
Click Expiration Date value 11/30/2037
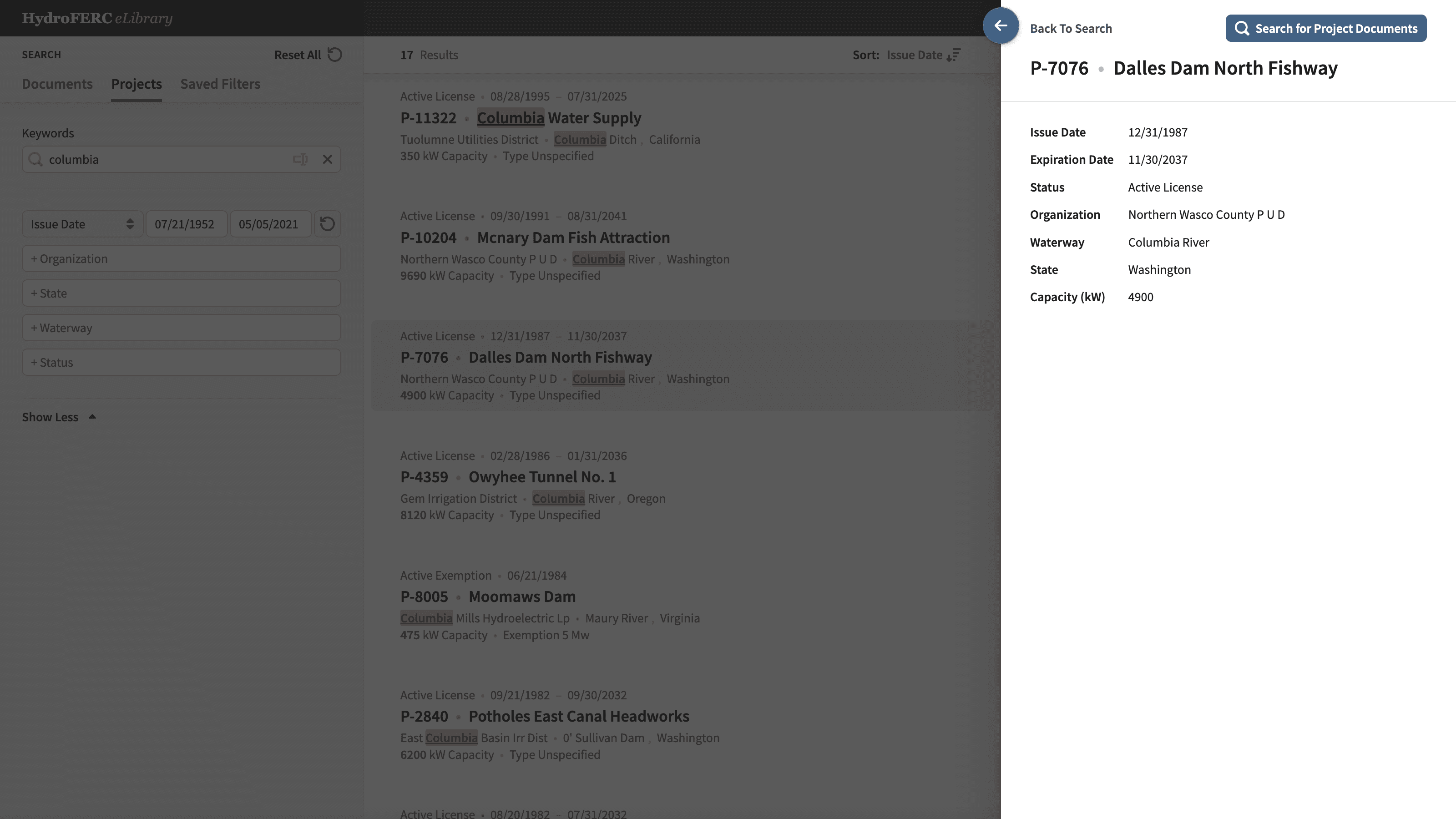1158,159
